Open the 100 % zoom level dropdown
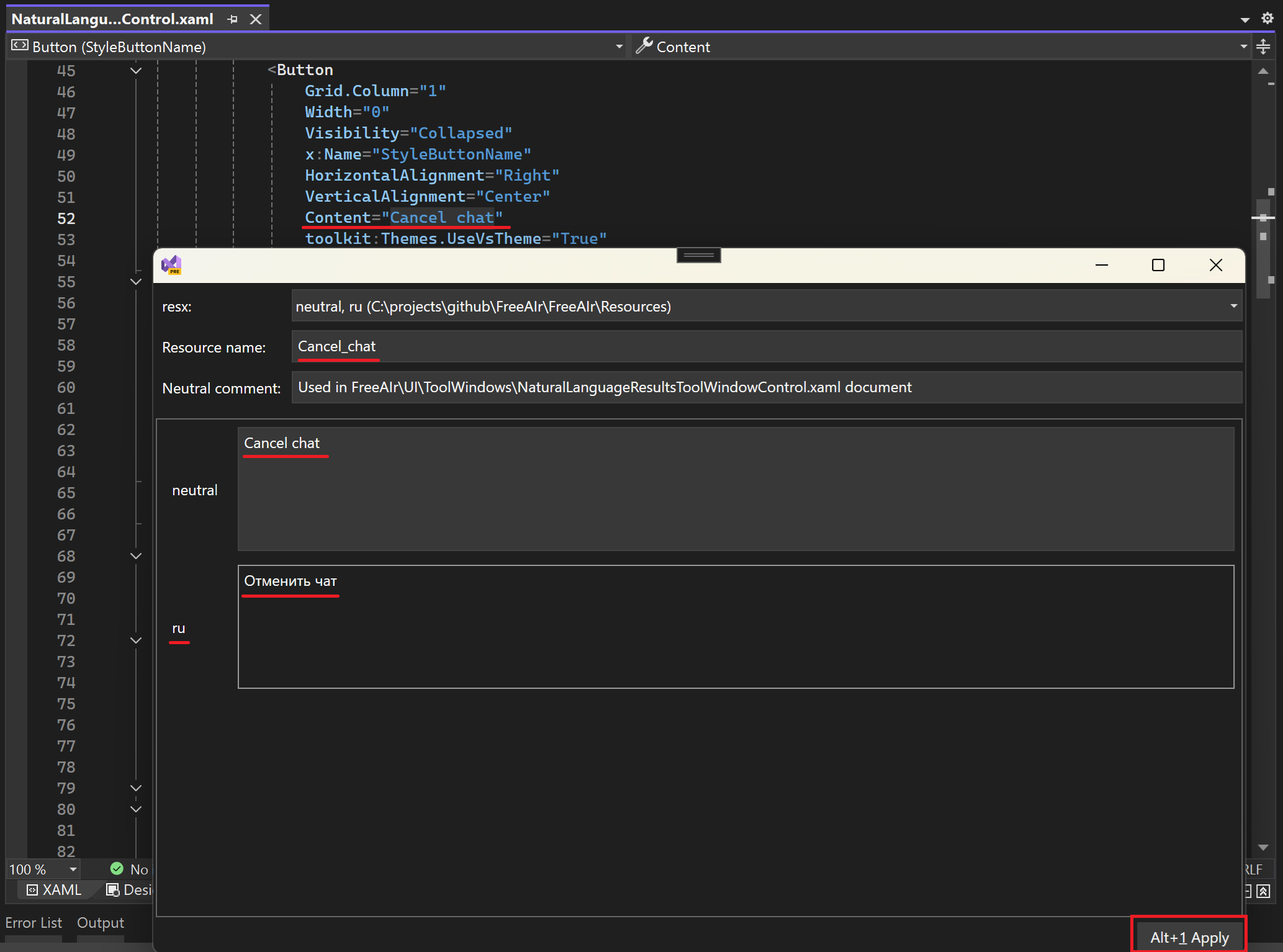The image size is (1283, 952). pyautogui.click(x=73, y=869)
